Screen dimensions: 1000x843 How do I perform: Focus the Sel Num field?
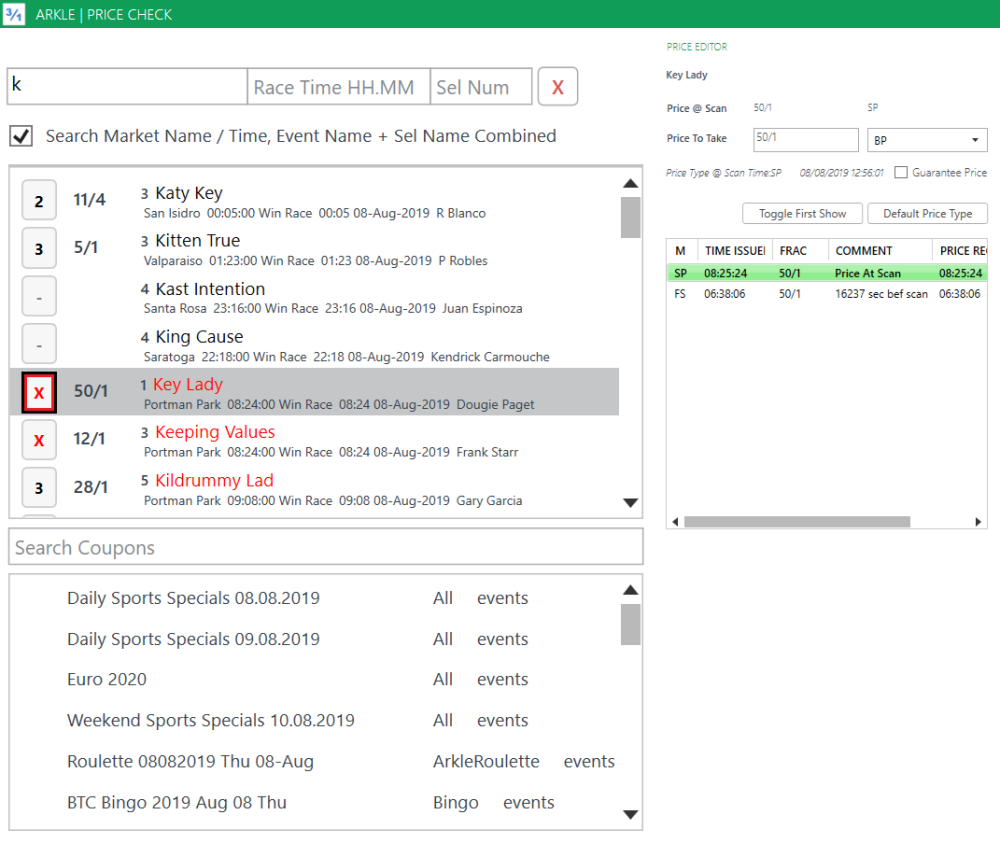[x=481, y=86]
